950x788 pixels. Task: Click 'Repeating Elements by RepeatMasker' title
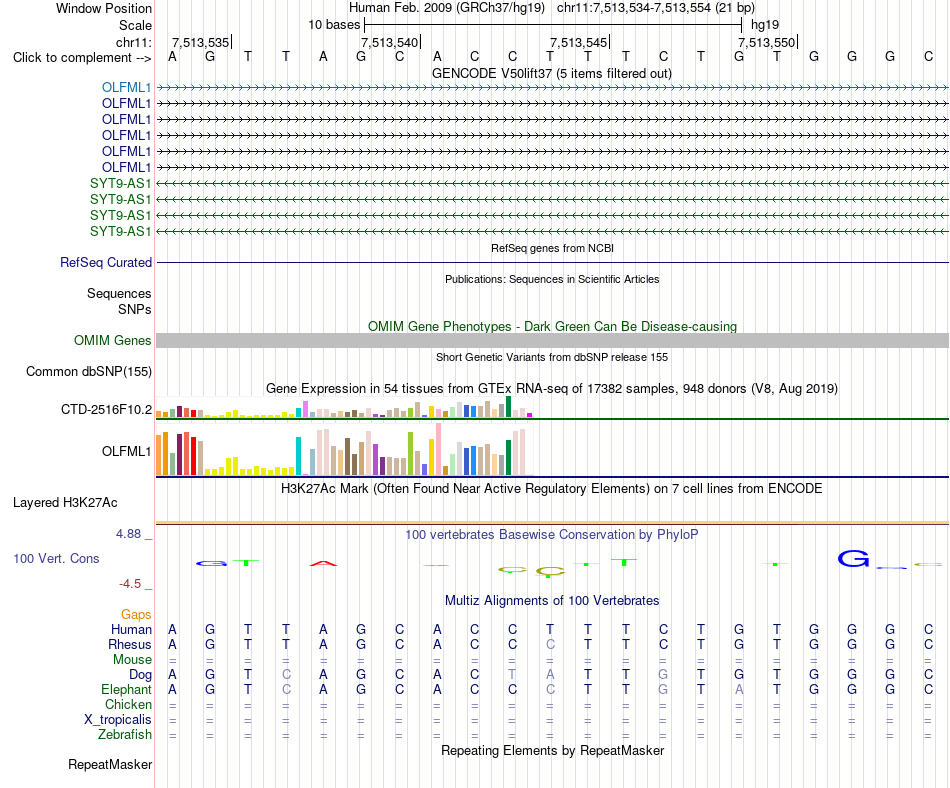[x=552, y=750]
